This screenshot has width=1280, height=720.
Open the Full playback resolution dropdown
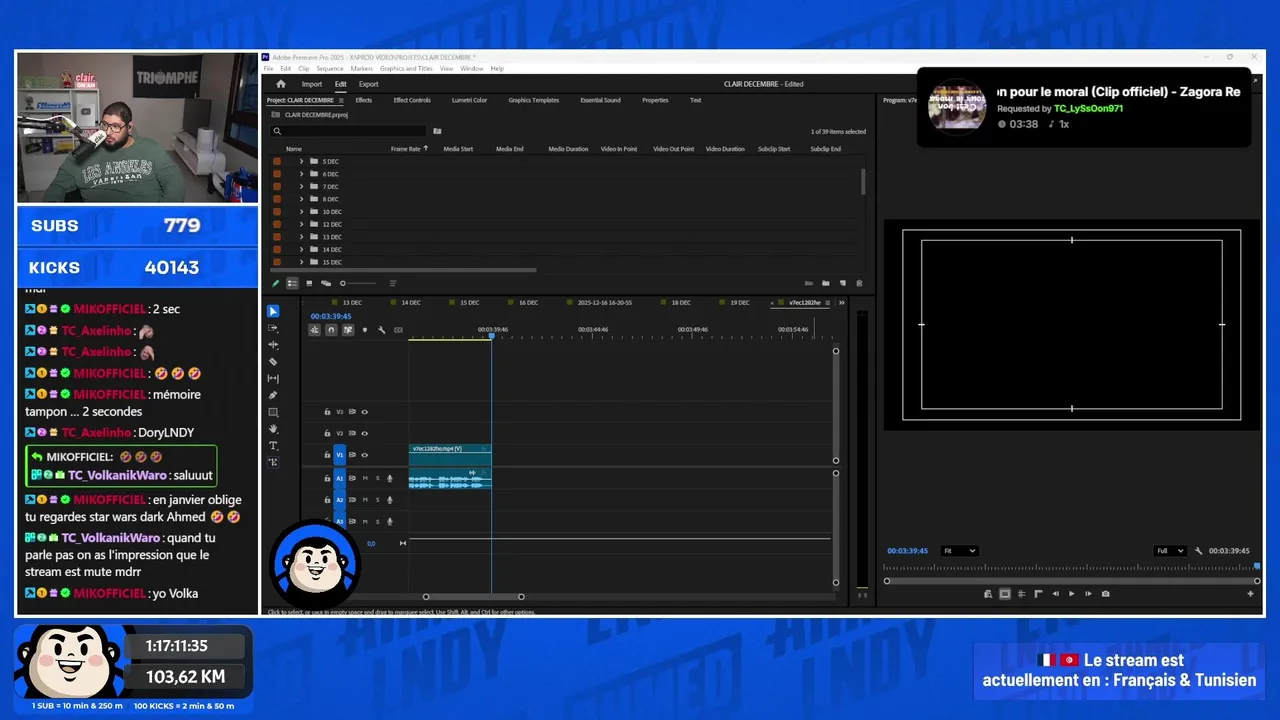1170,551
